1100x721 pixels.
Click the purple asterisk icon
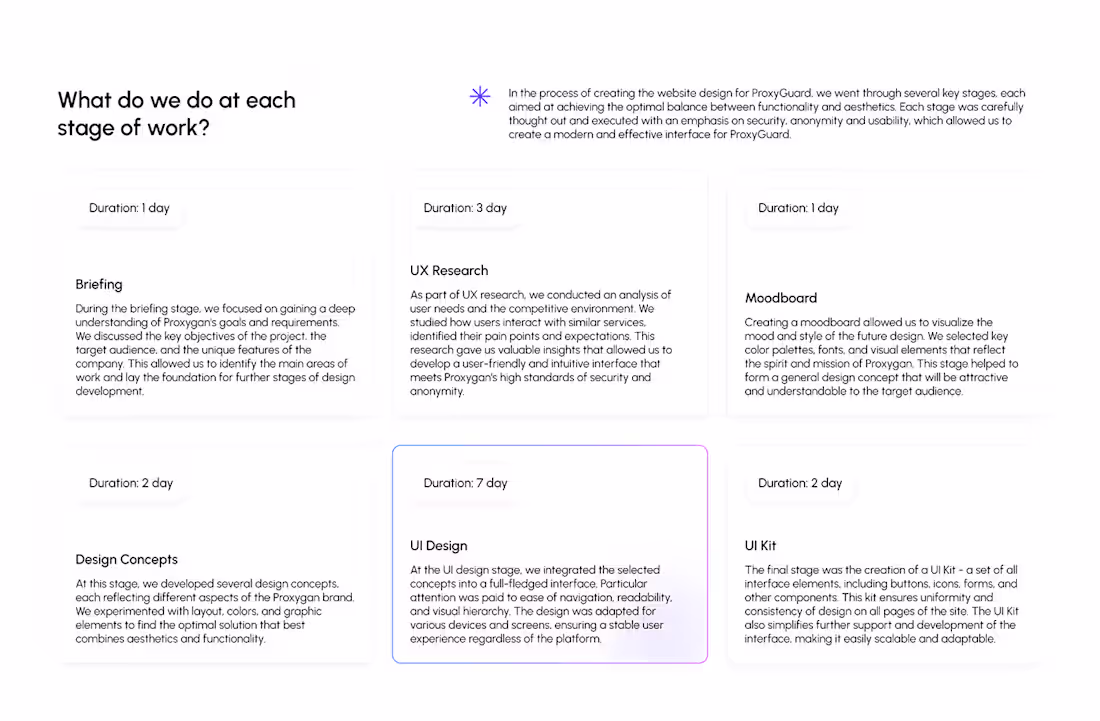[x=480, y=96]
